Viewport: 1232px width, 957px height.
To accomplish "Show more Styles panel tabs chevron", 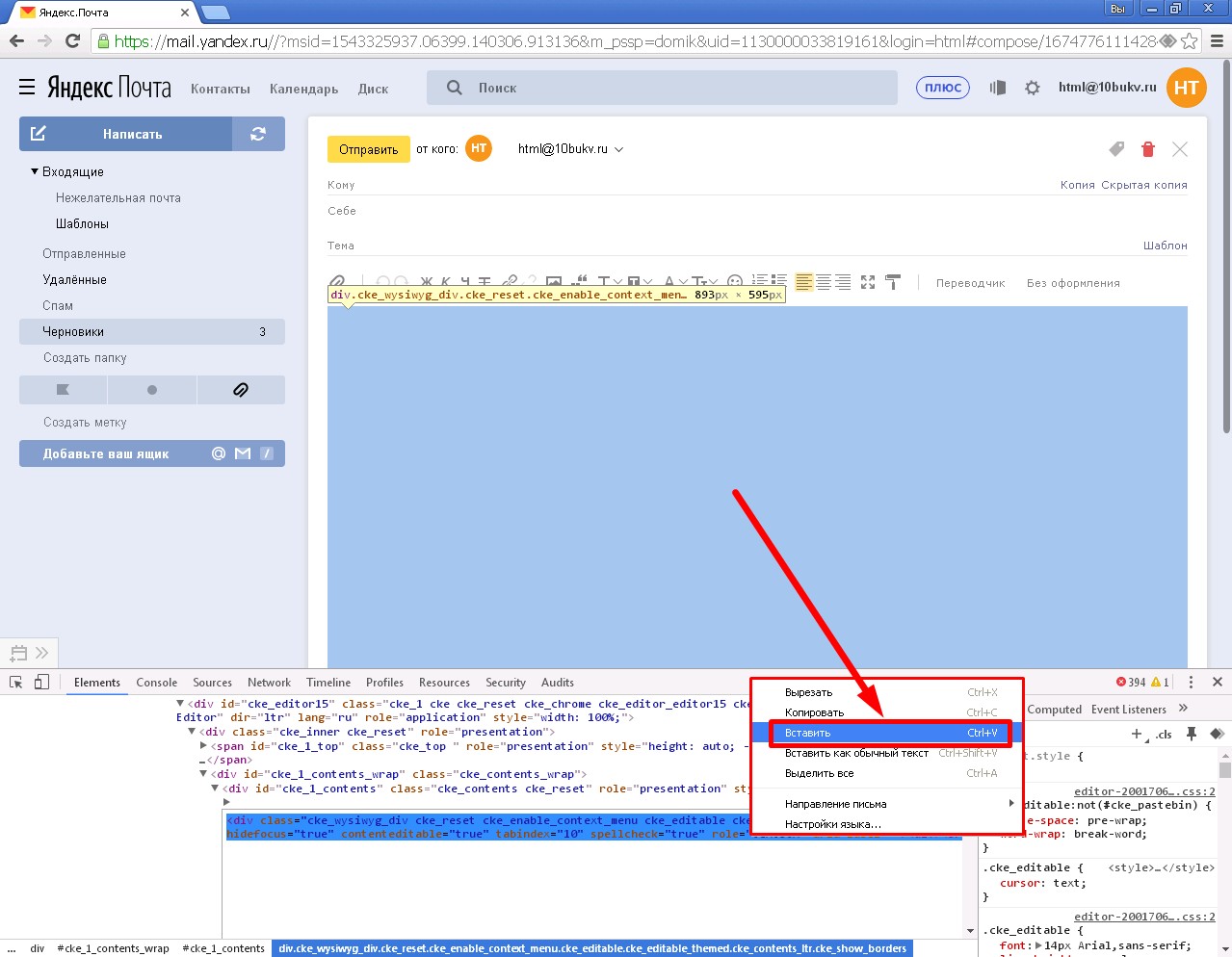I will (1183, 709).
